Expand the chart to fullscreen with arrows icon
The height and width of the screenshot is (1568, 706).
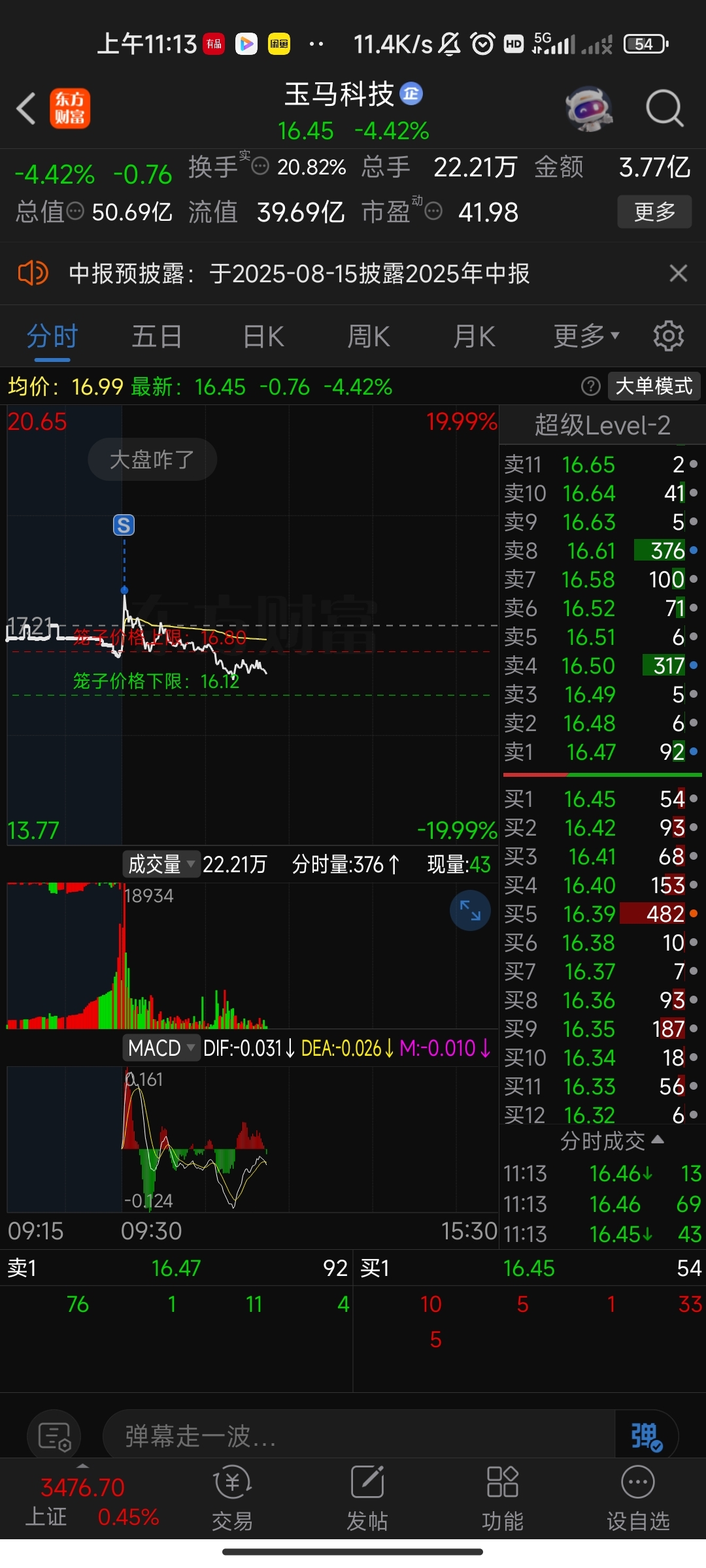pyautogui.click(x=470, y=910)
